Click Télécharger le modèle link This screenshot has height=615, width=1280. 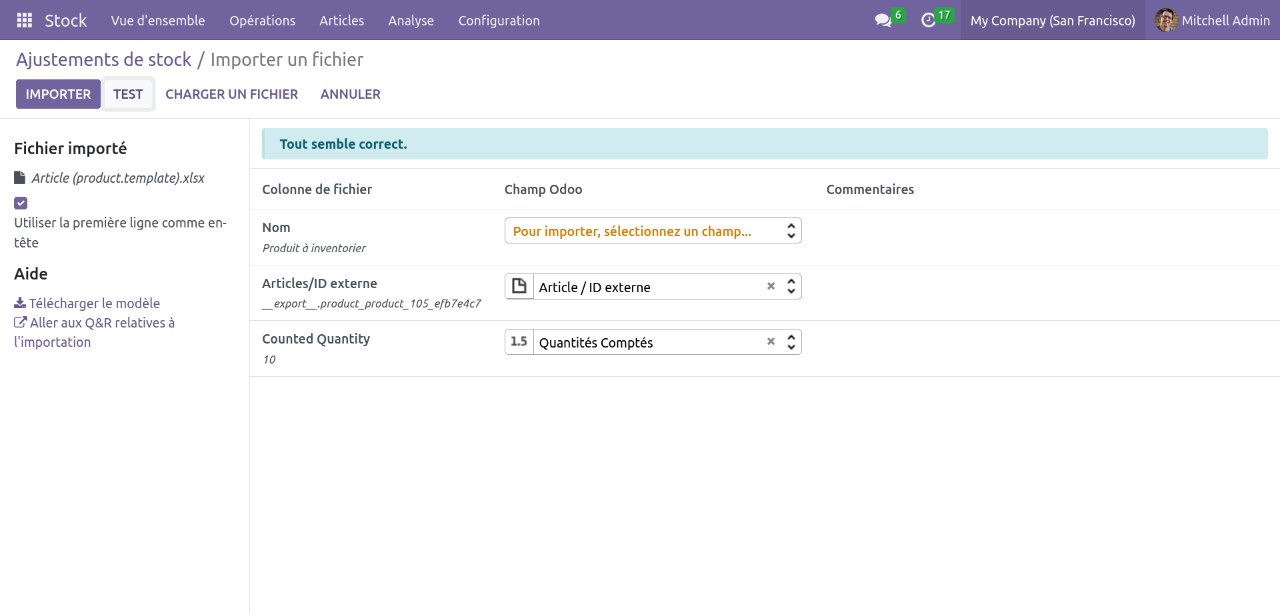(x=94, y=303)
